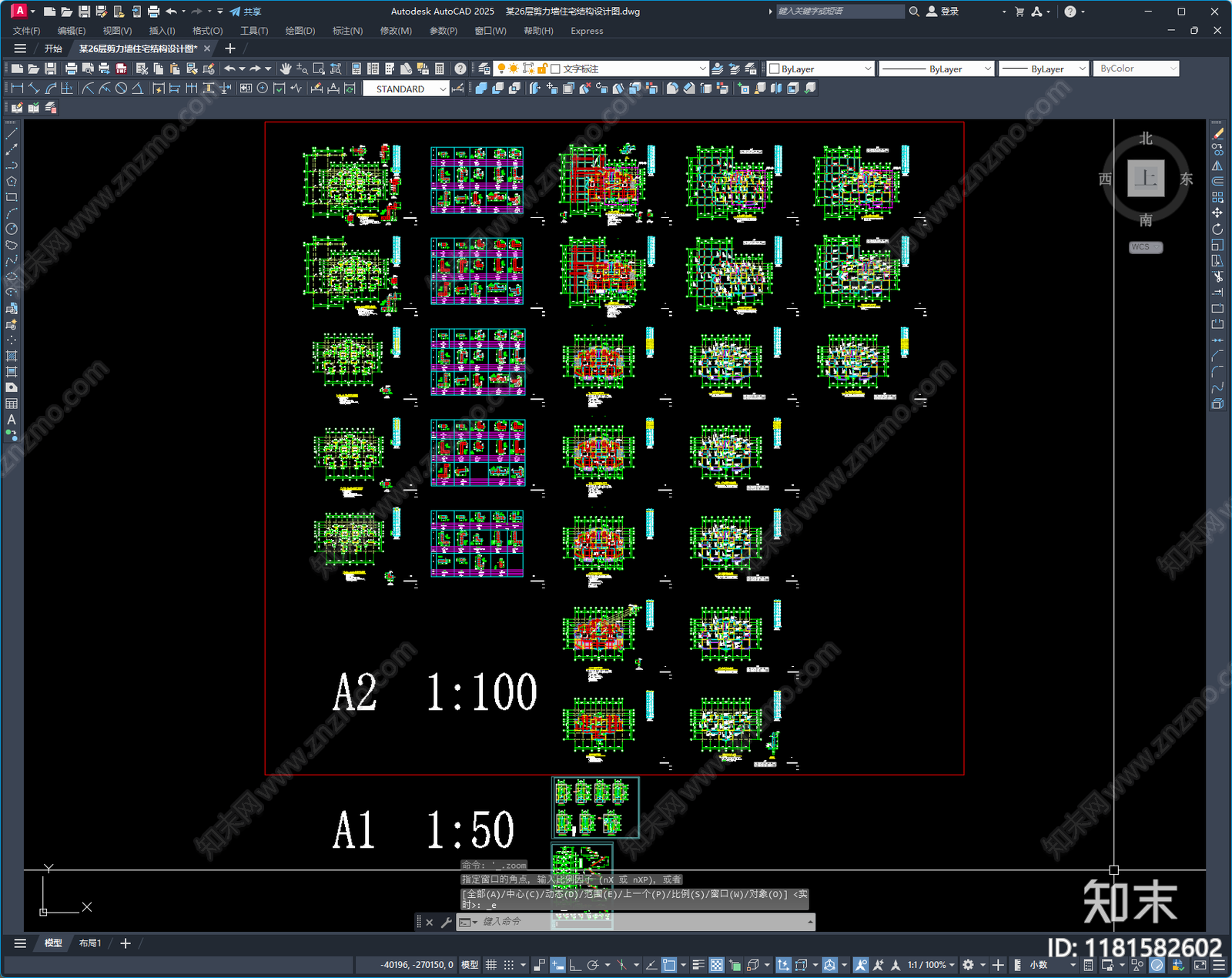The height and width of the screenshot is (978, 1232).
Task: Click the Plot (print) icon in Standard toolbar
Action: coord(71,69)
